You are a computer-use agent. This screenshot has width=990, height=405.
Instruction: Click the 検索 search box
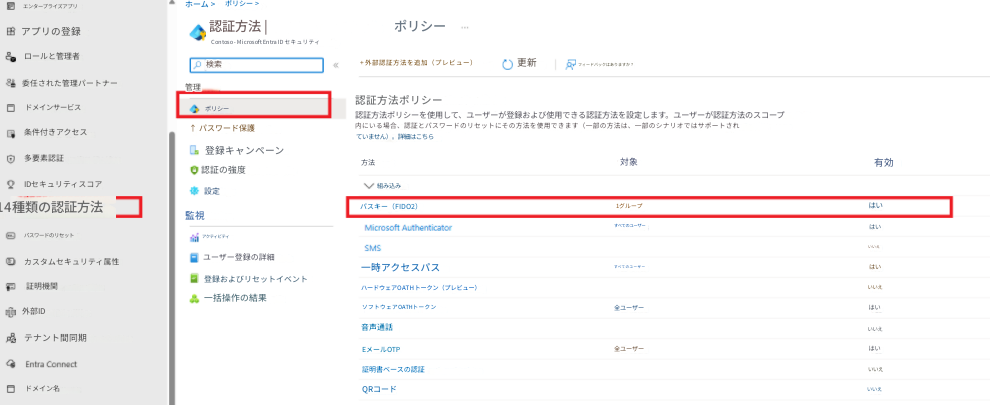point(257,65)
